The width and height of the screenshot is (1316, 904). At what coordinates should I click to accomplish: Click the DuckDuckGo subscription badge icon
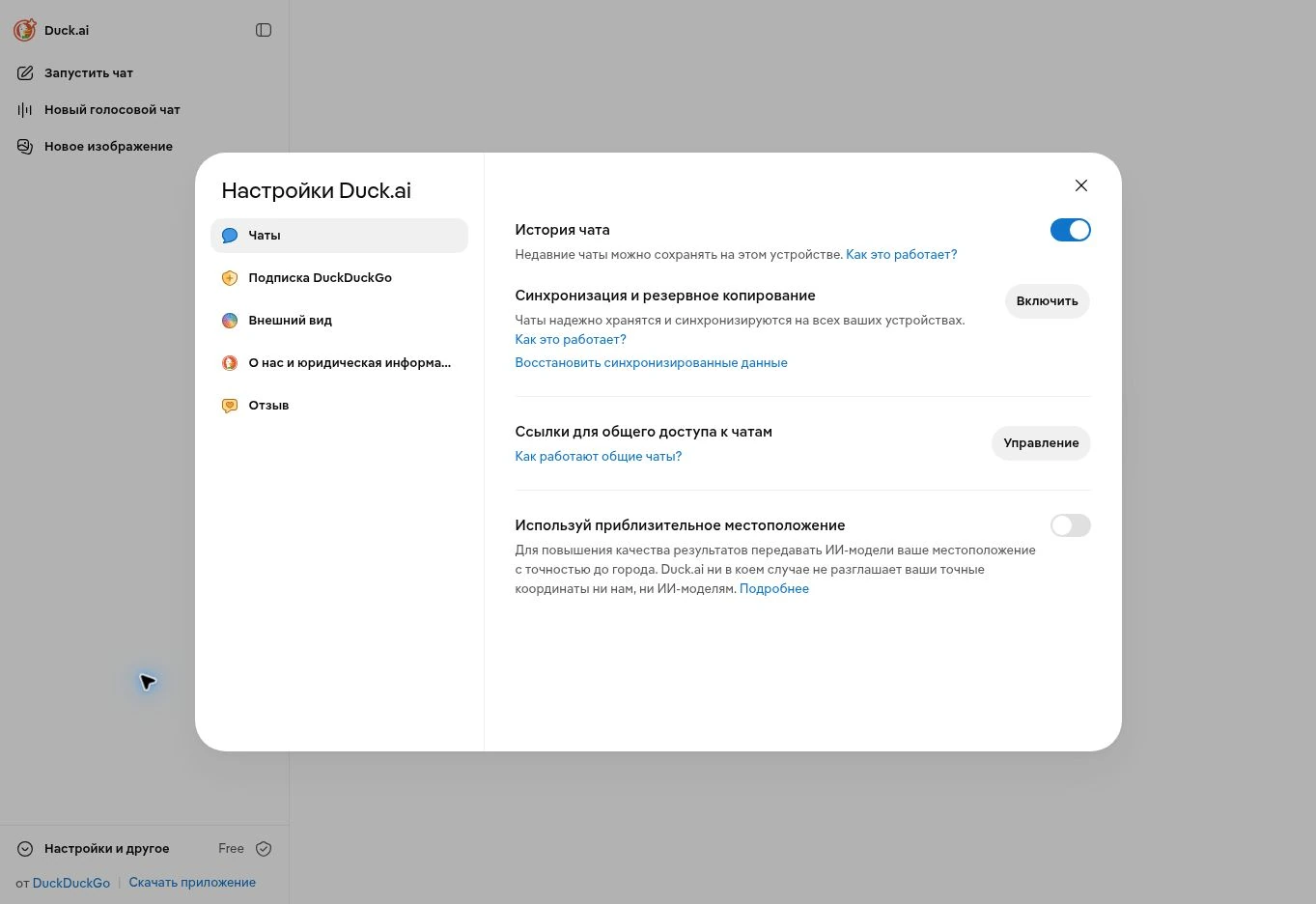[x=230, y=277]
